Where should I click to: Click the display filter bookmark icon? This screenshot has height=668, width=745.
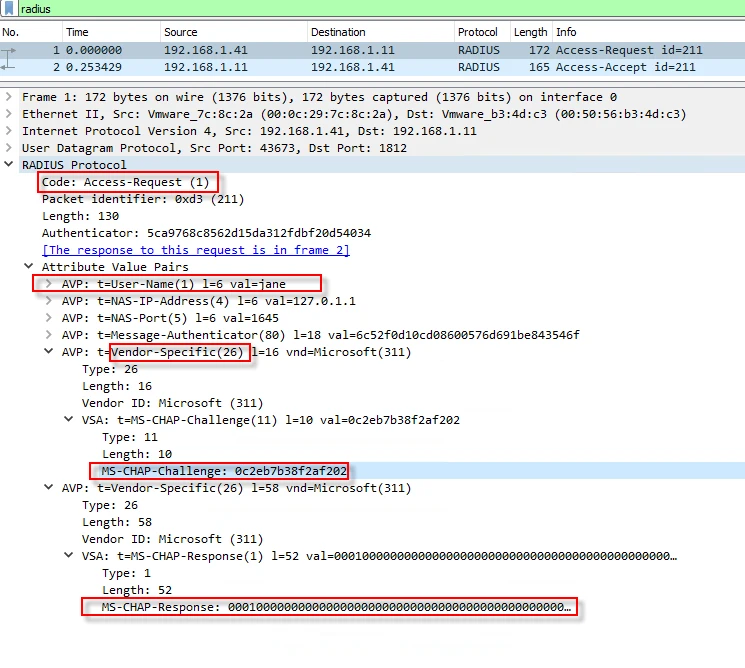[9, 8]
